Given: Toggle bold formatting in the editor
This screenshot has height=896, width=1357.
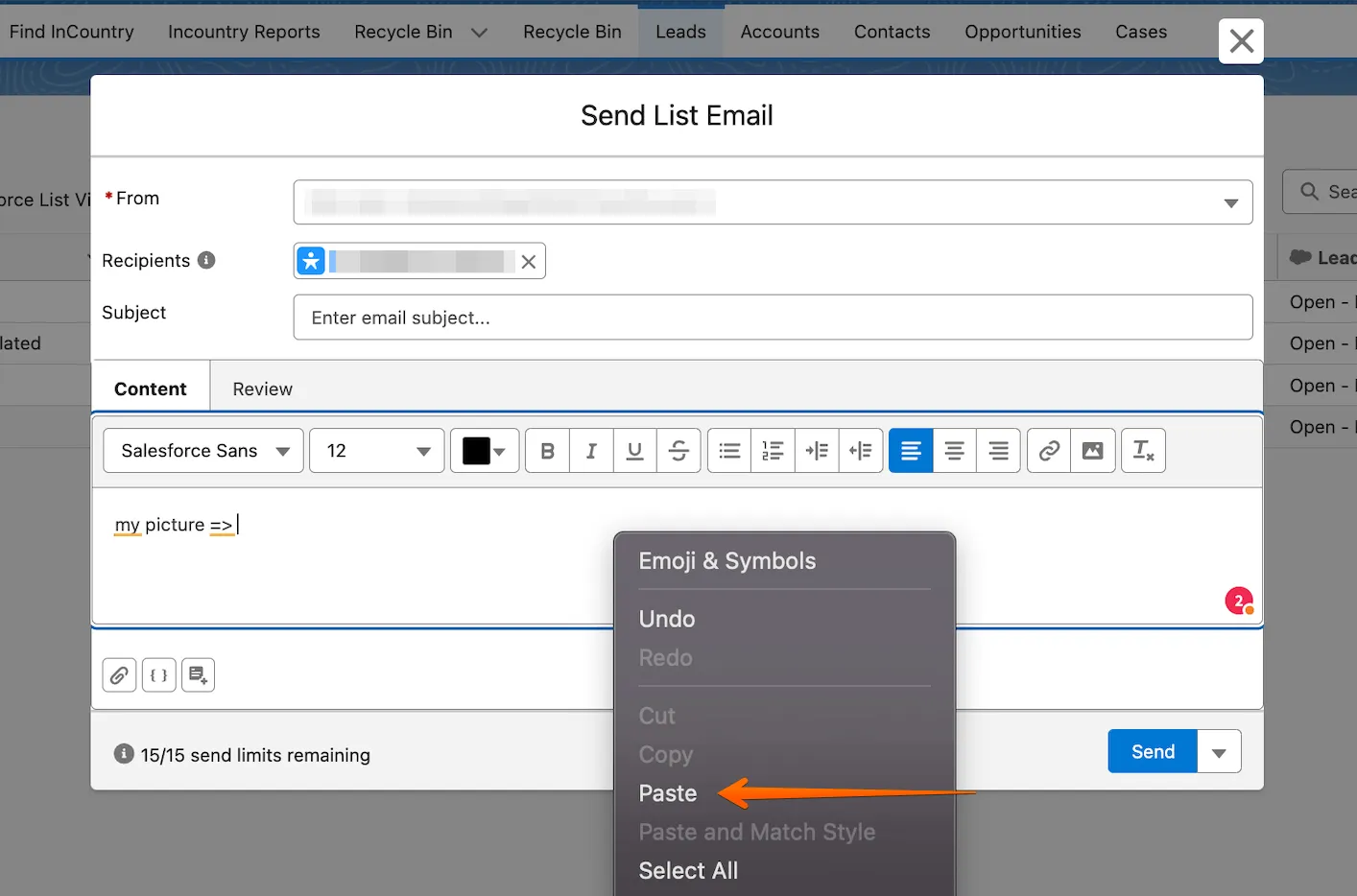Looking at the screenshot, I should (547, 451).
